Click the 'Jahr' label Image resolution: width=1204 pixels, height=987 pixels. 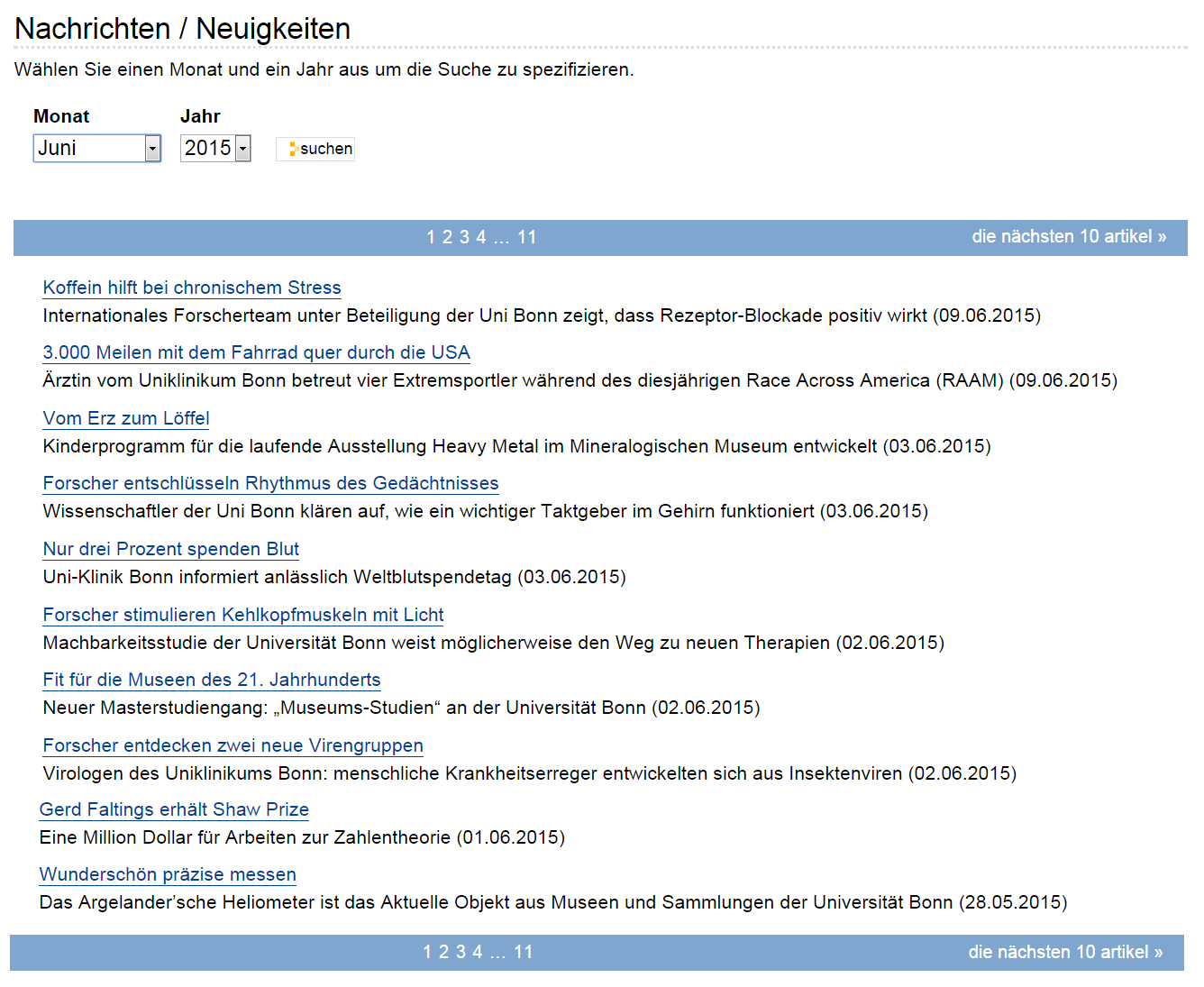[200, 116]
